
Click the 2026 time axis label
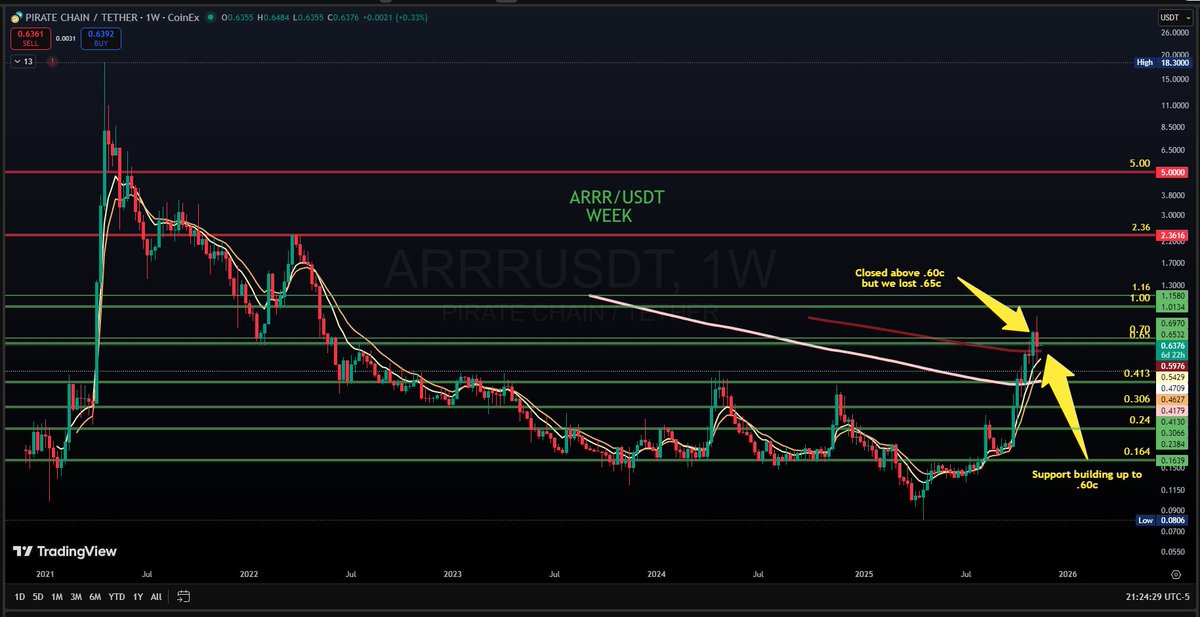point(1067,574)
